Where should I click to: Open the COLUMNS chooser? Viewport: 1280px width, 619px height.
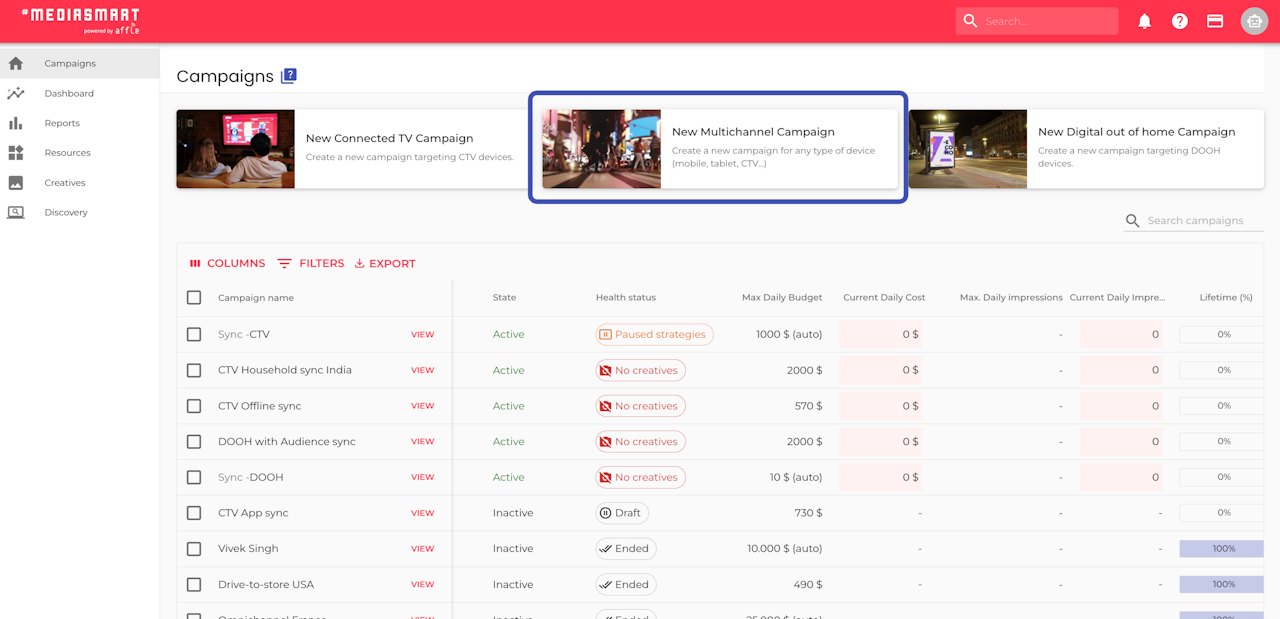click(227, 263)
